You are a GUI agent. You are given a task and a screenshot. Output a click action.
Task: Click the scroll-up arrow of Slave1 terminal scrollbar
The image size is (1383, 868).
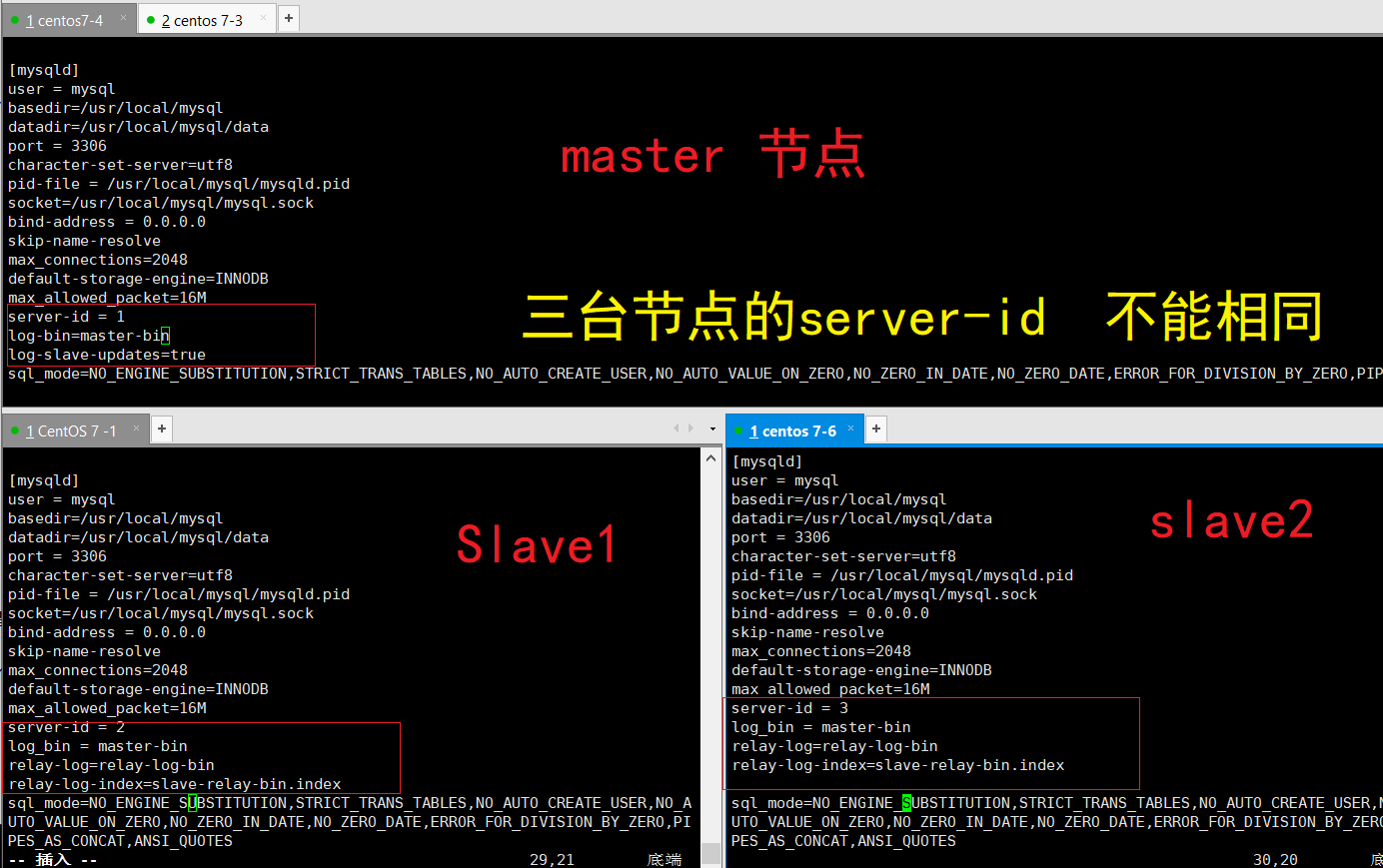(710, 457)
